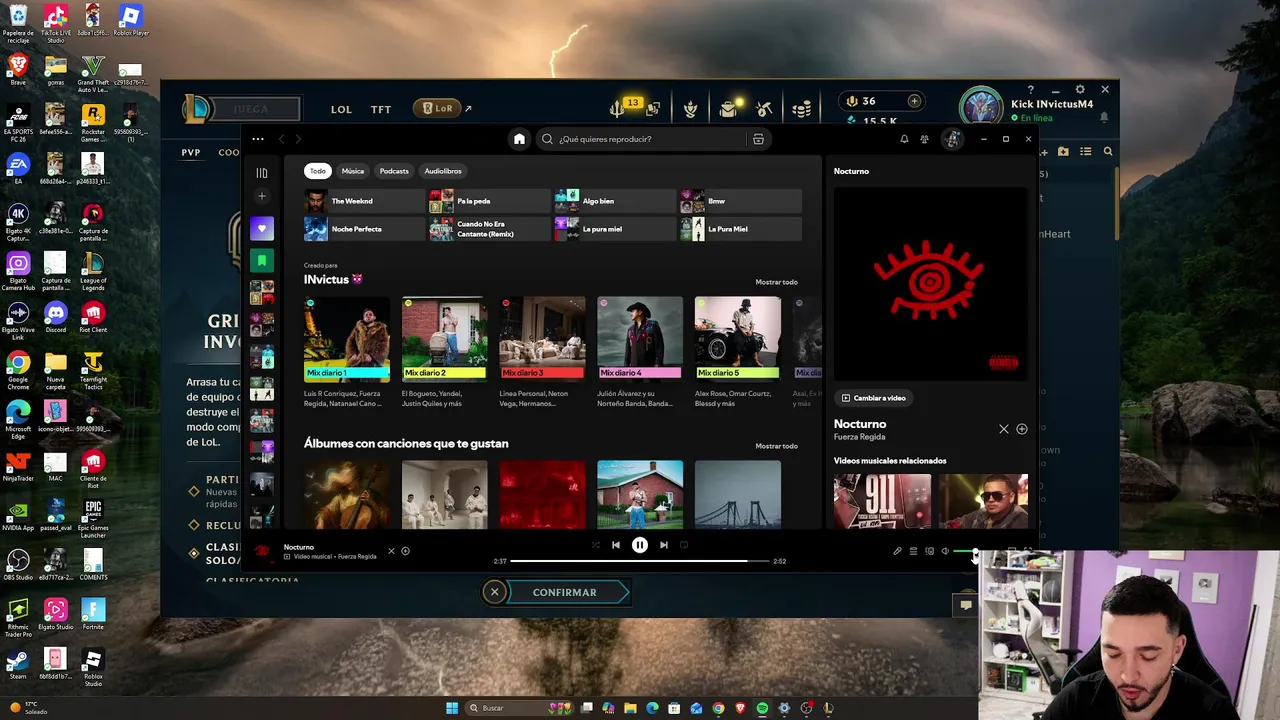Switch to LOL tab in League client
Image resolution: width=1280 pixels, height=720 pixels.
pyautogui.click(x=341, y=109)
